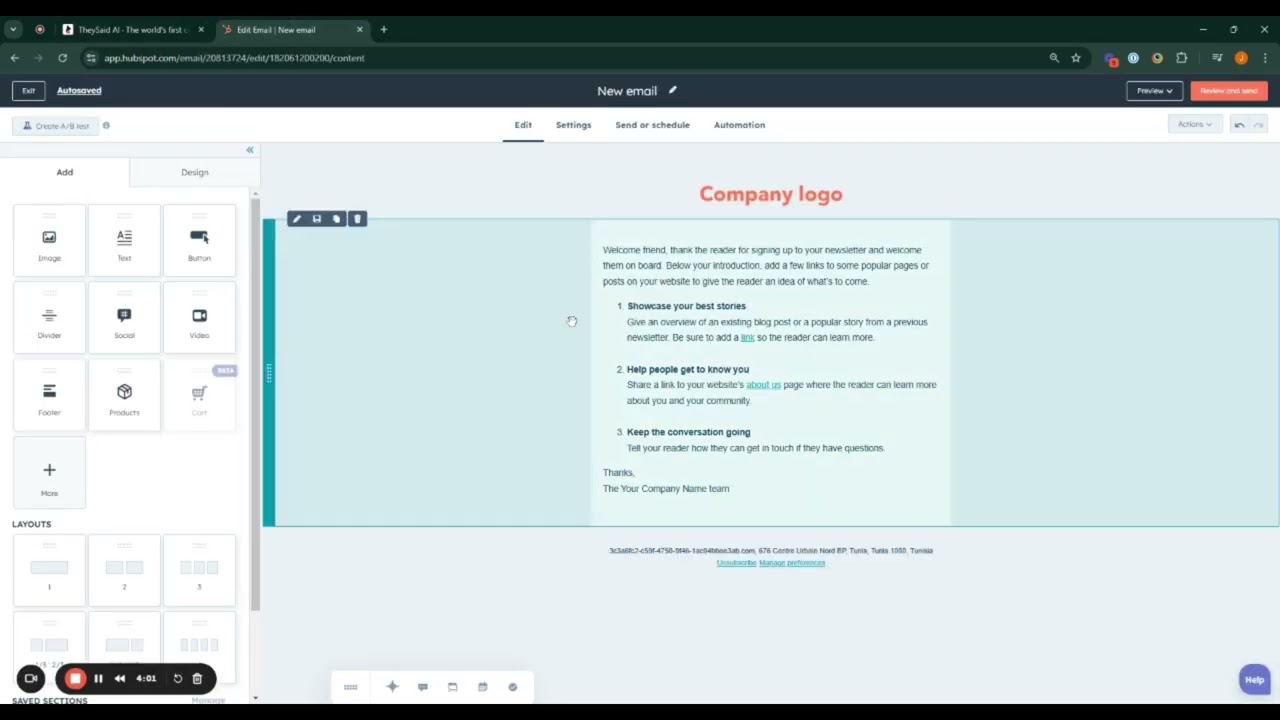Viewport: 1280px width, 720px height.
Task: Delete the selected section with trash icon
Action: pos(357,219)
